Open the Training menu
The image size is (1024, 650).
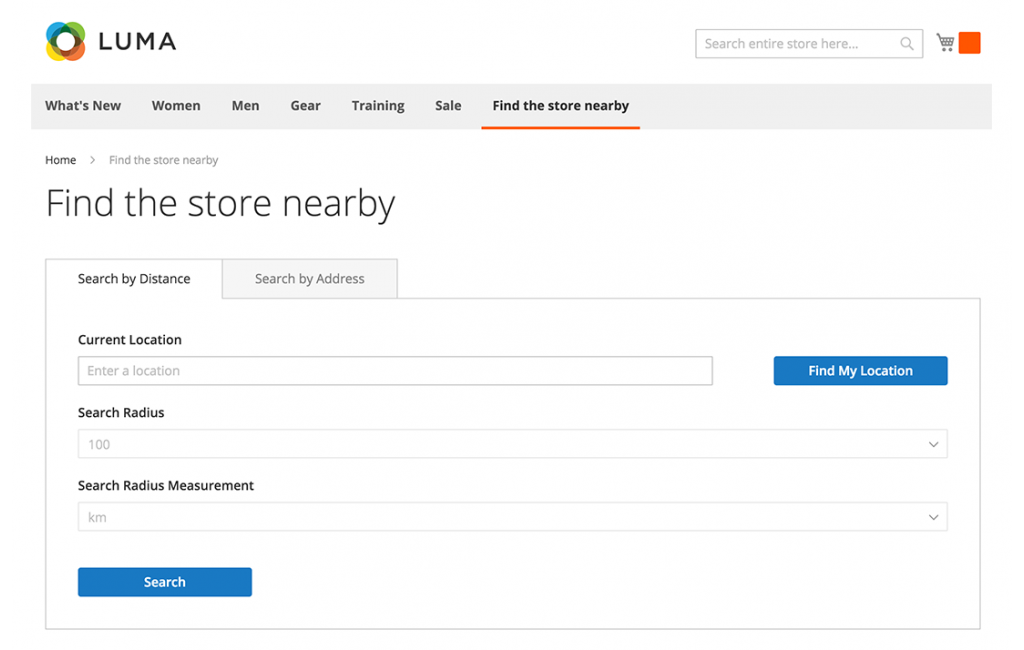click(378, 106)
